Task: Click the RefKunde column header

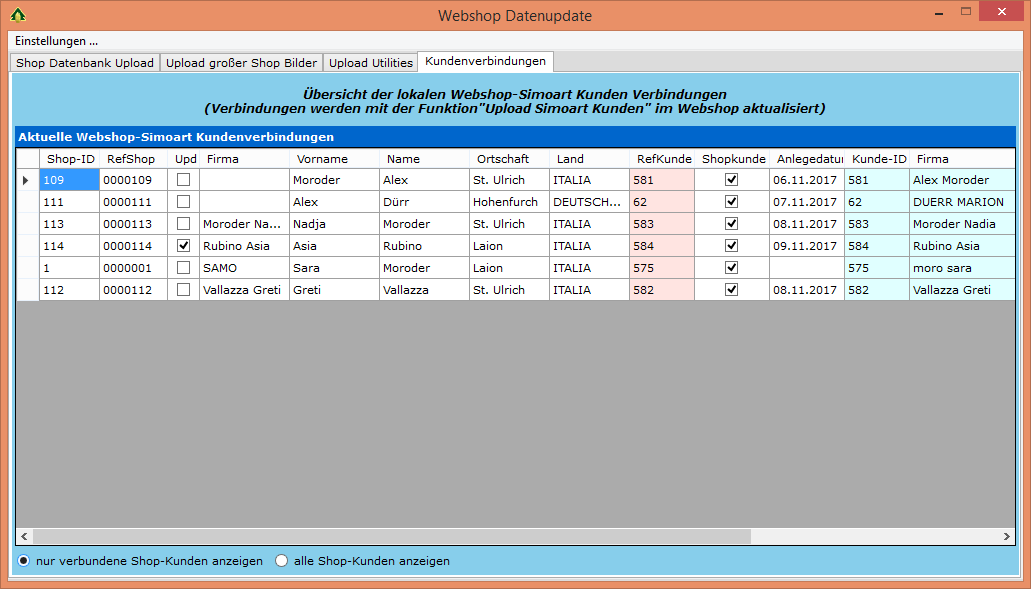Action: (663, 159)
